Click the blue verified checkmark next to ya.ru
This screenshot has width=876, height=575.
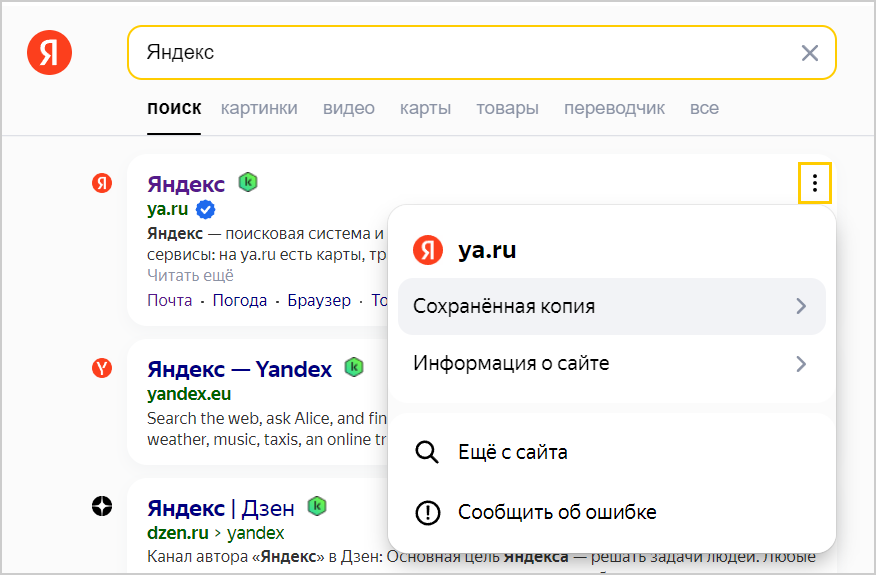point(206,210)
